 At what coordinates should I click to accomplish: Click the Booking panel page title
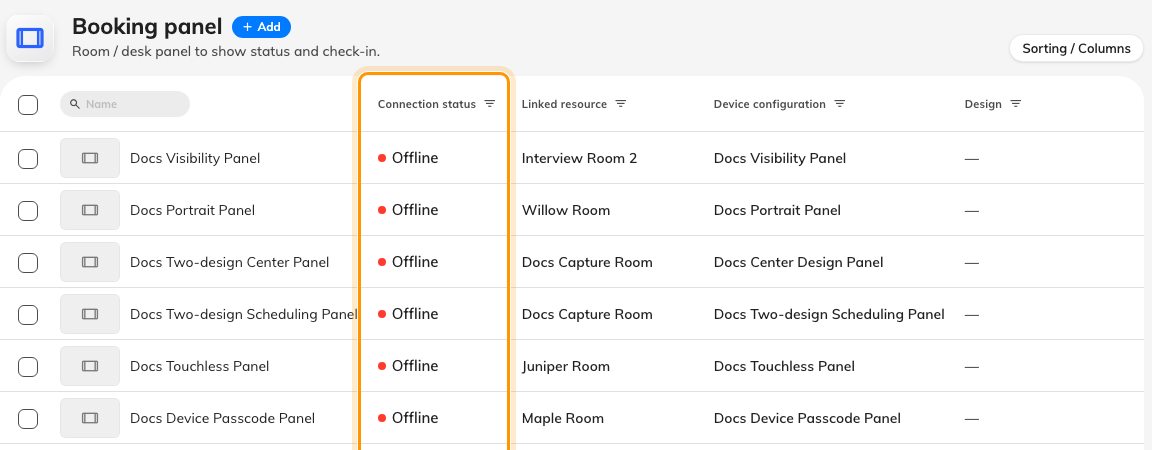coord(147,26)
